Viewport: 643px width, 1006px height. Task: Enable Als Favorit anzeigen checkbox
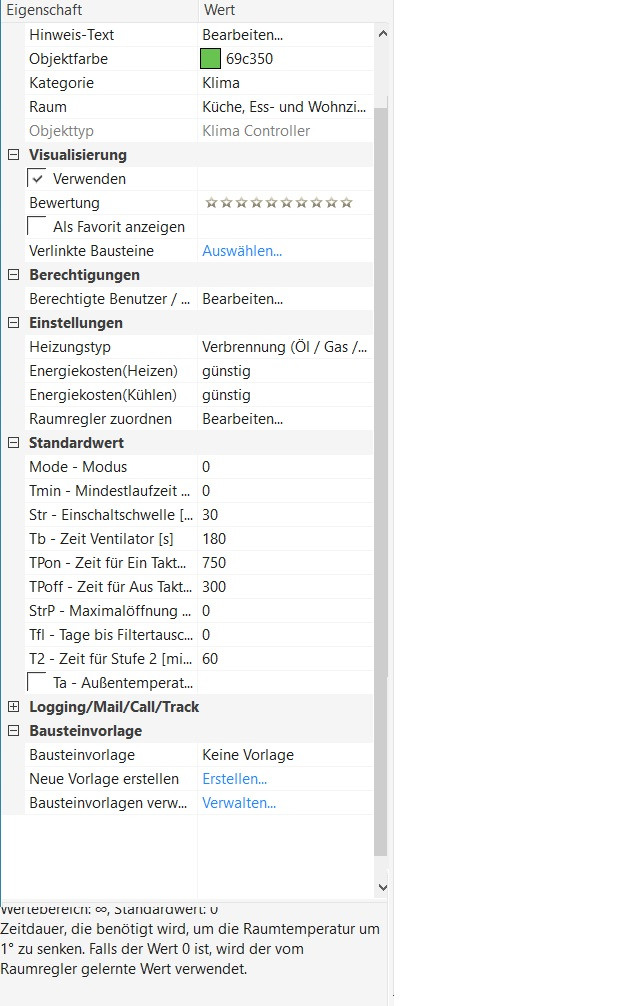37,226
